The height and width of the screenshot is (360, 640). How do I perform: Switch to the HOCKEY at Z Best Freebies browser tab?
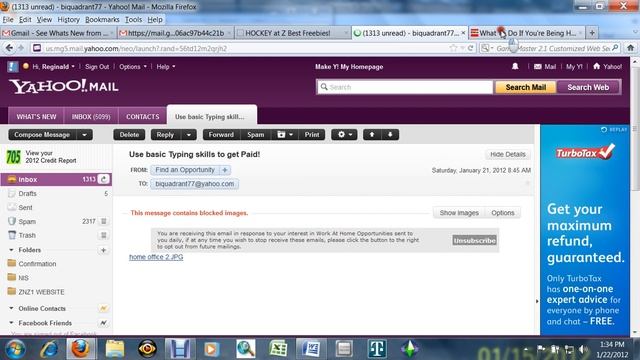(292, 33)
